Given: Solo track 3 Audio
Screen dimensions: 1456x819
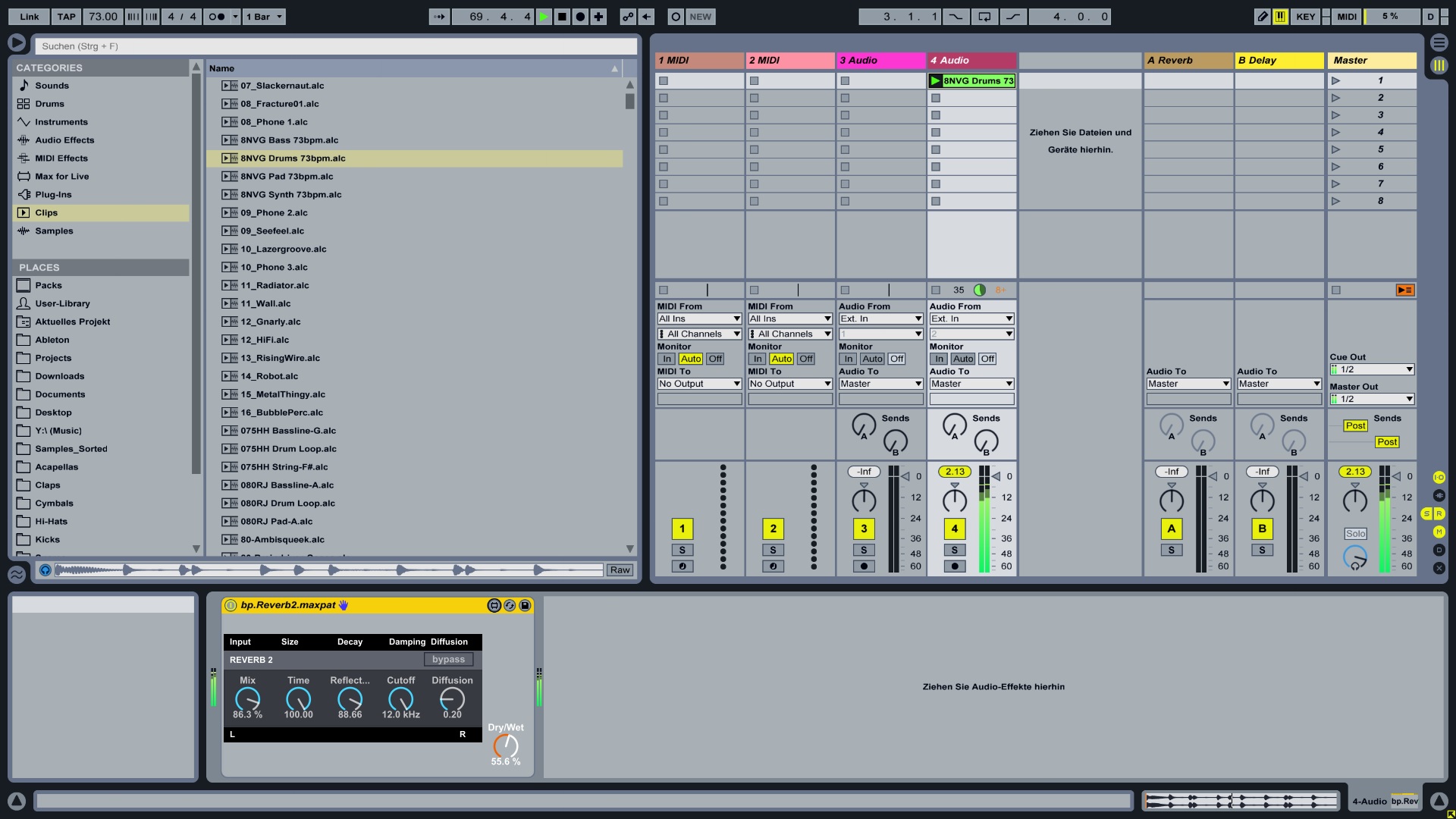Looking at the screenshot, I should pyautogui.click(x=863, y=551).
